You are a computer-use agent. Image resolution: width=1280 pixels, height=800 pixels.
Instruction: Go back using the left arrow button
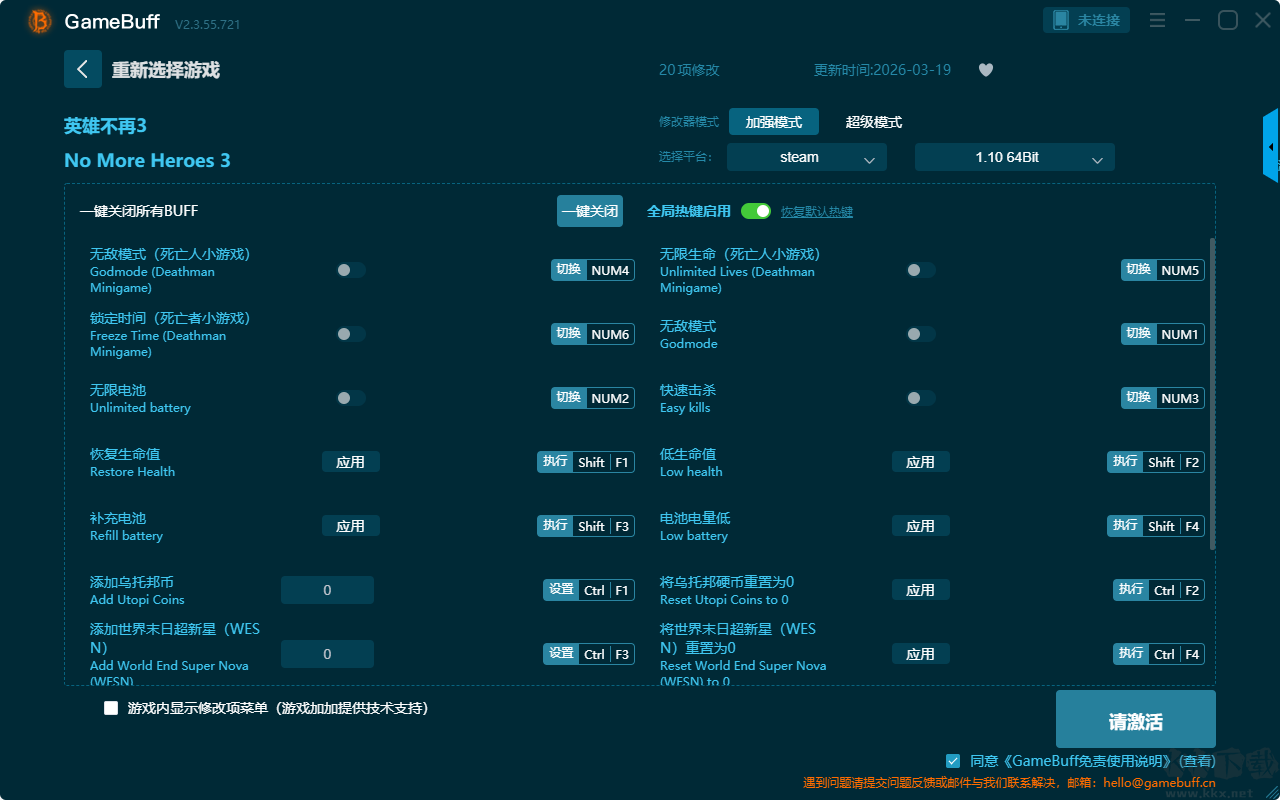[83, 69]
